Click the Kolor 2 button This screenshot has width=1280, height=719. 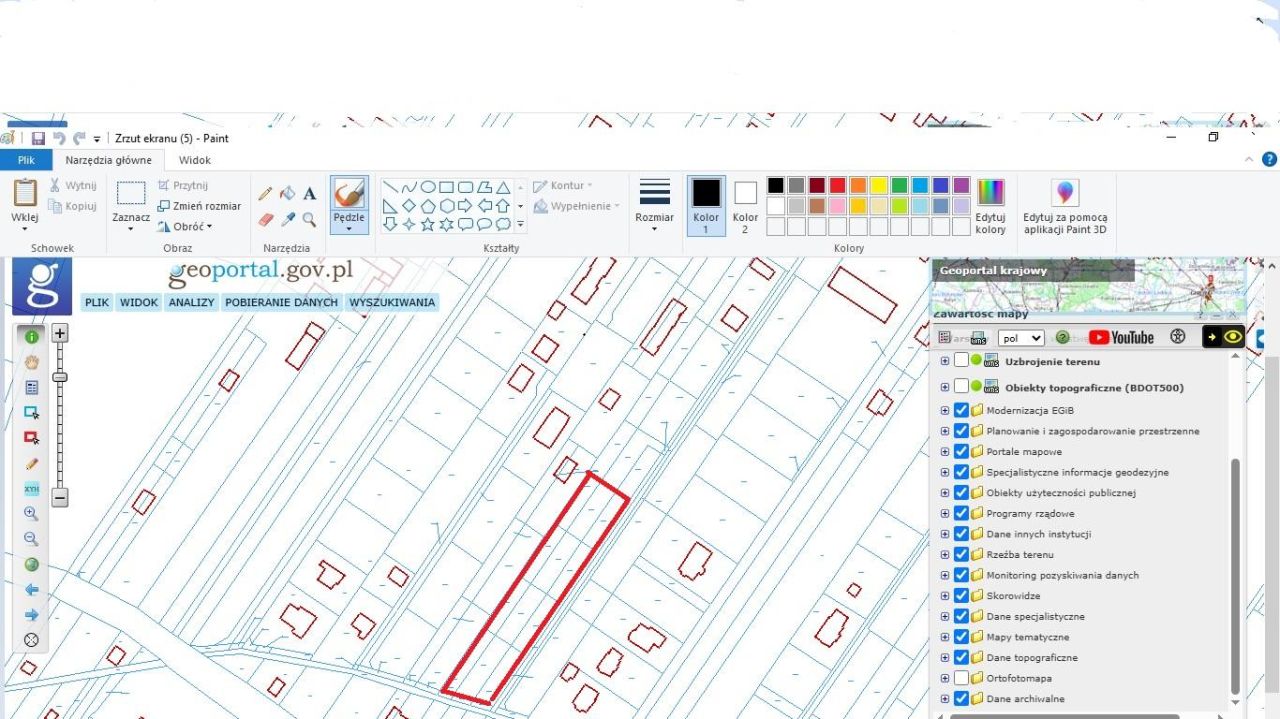(745, 206)
